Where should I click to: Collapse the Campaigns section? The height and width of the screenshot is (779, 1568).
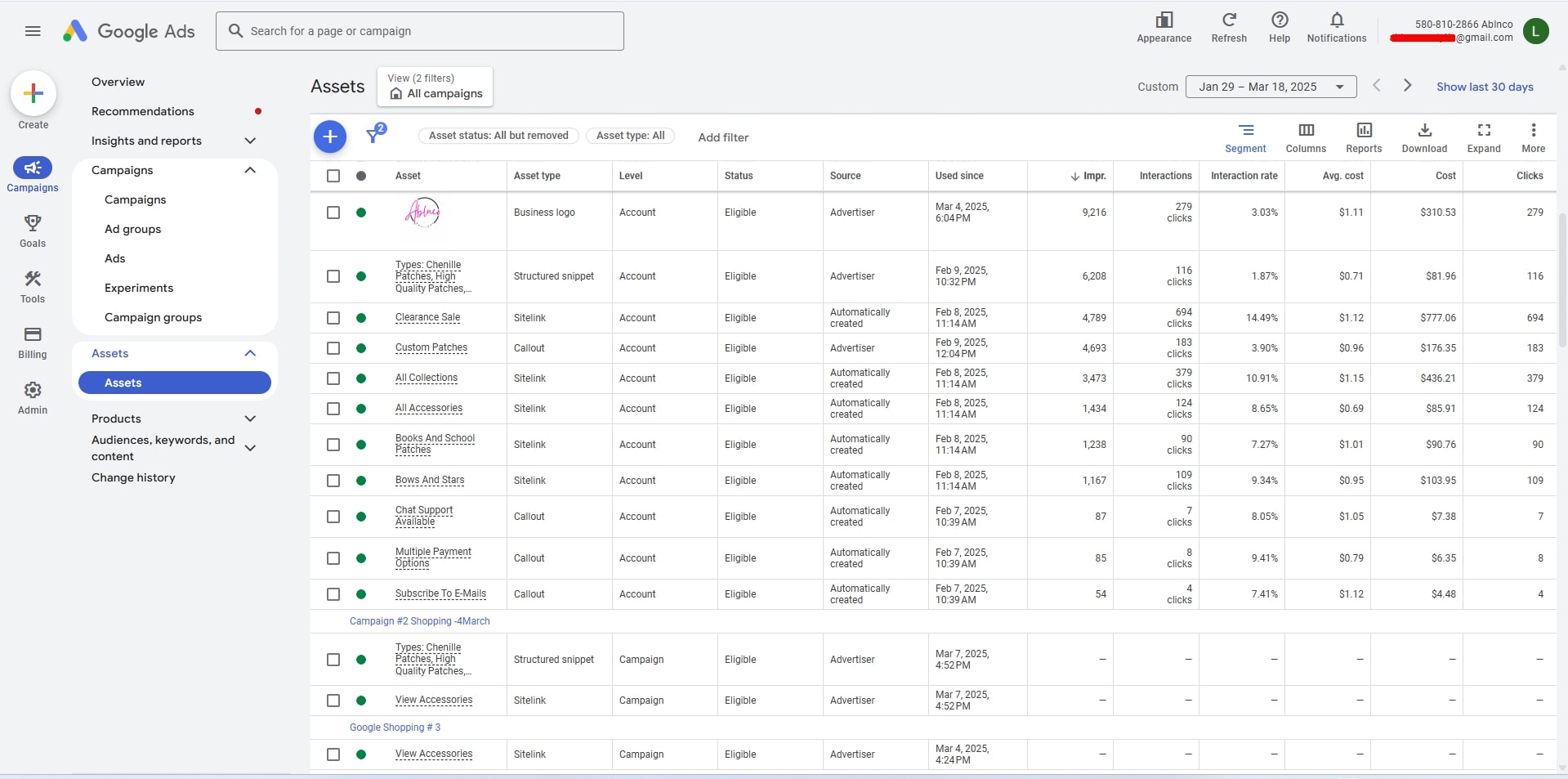pyautogui.click(x=250, y=170)
